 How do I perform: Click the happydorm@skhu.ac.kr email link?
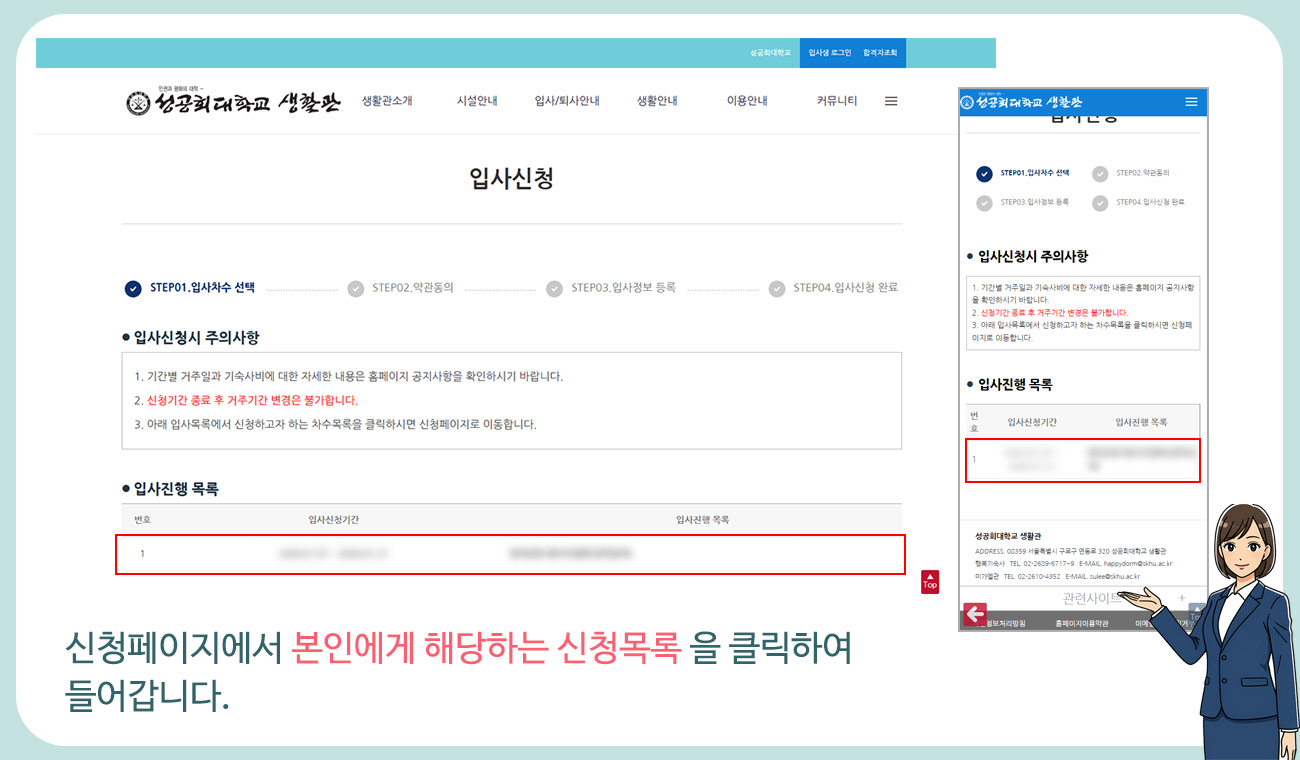point(1137,564)
